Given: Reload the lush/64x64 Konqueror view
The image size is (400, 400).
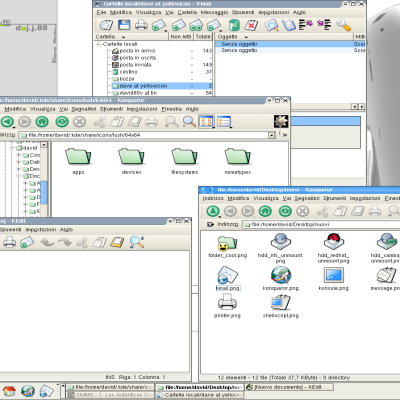Looking at the screenshot, I should 62,122.
